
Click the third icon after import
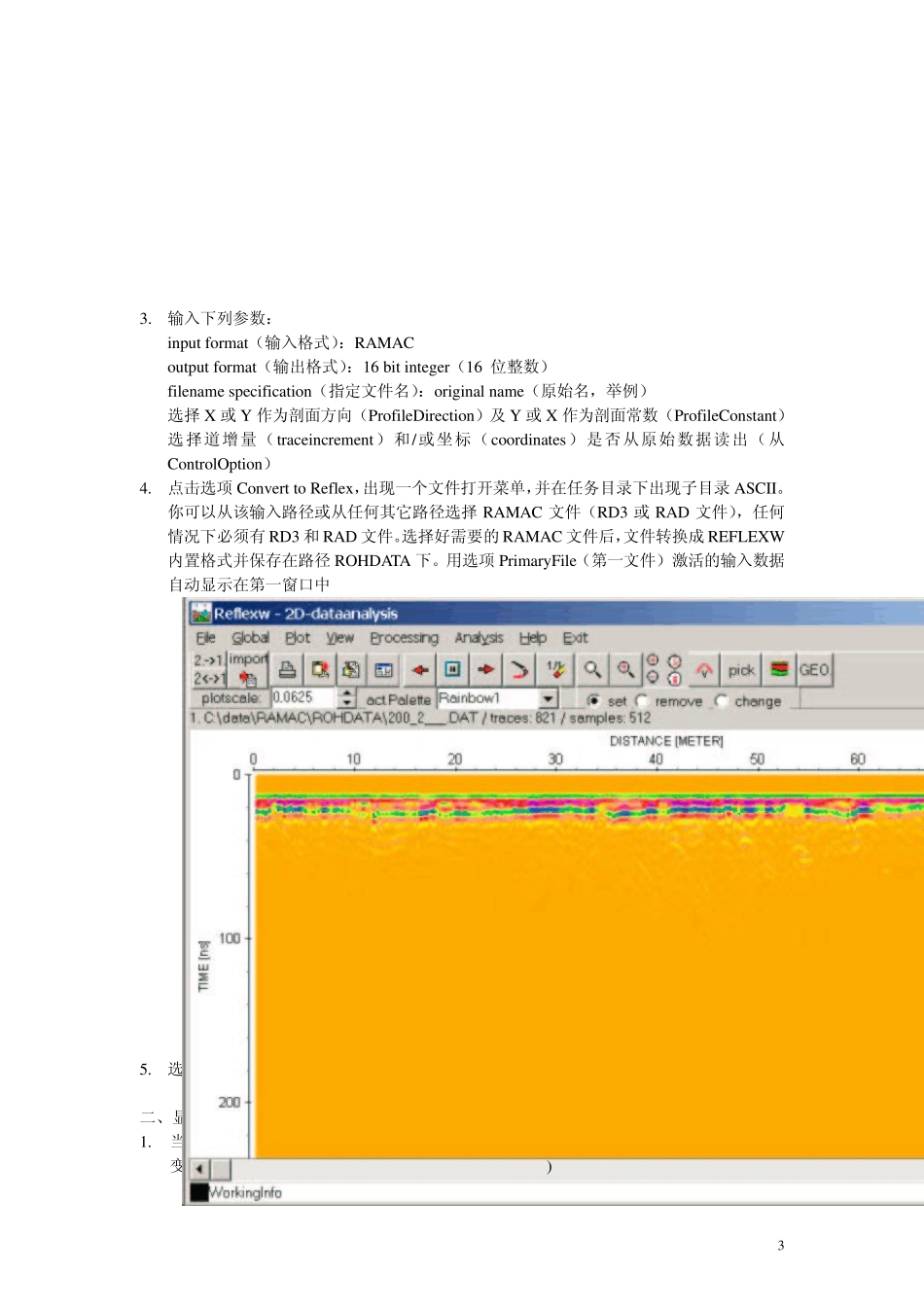click(x=351, y=669)
